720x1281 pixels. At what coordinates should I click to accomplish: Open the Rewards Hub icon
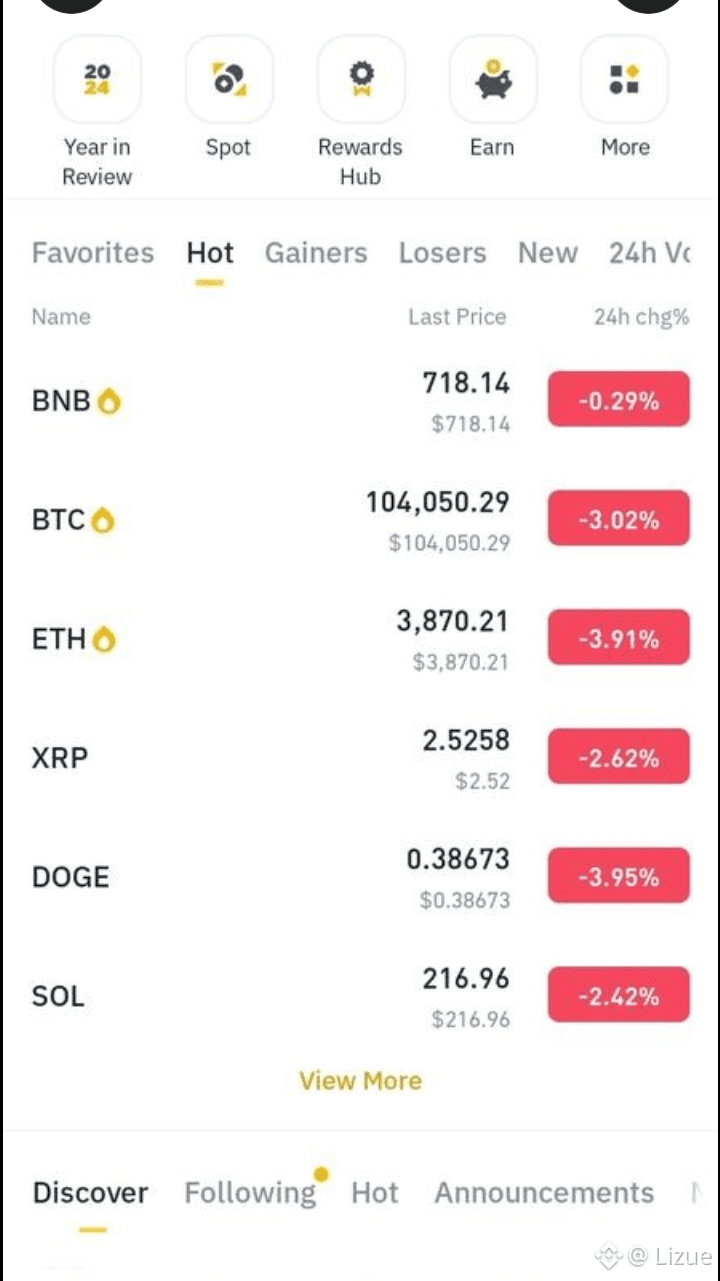tap(361, 79)
